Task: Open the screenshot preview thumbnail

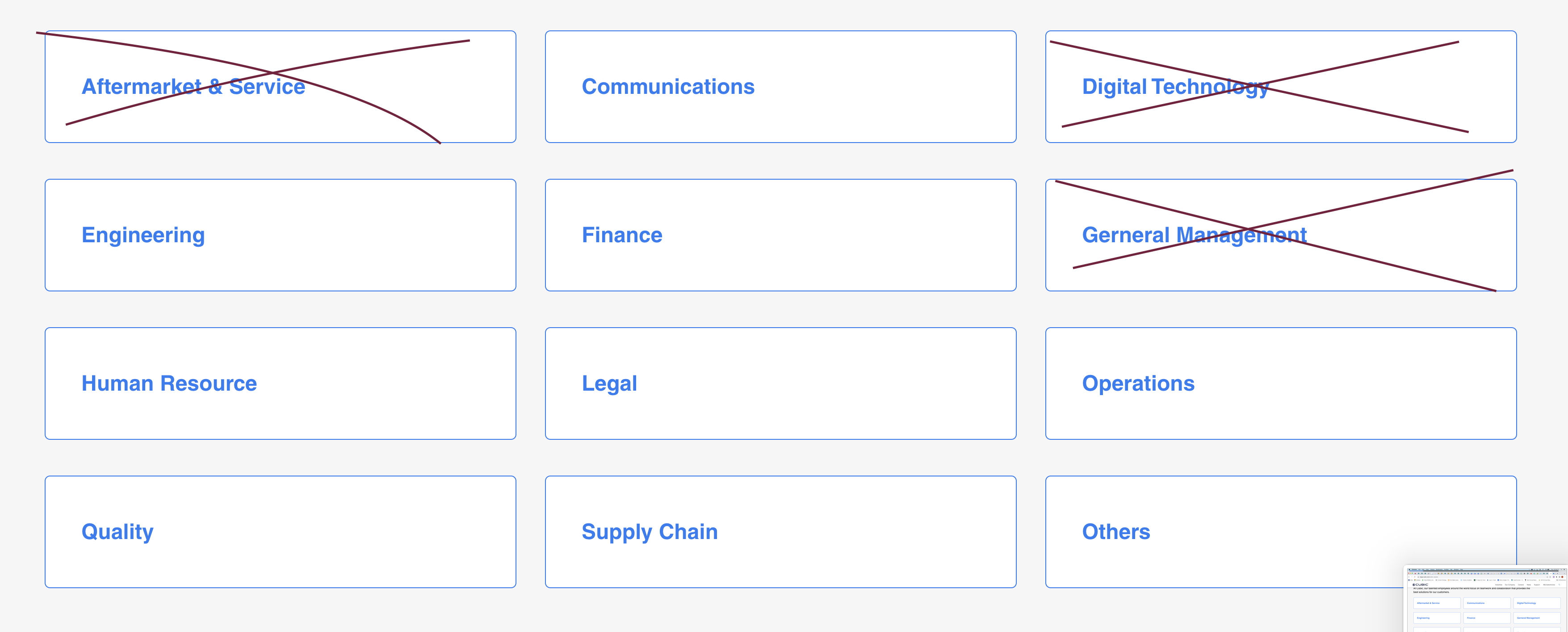Action: pos(1486,599)
